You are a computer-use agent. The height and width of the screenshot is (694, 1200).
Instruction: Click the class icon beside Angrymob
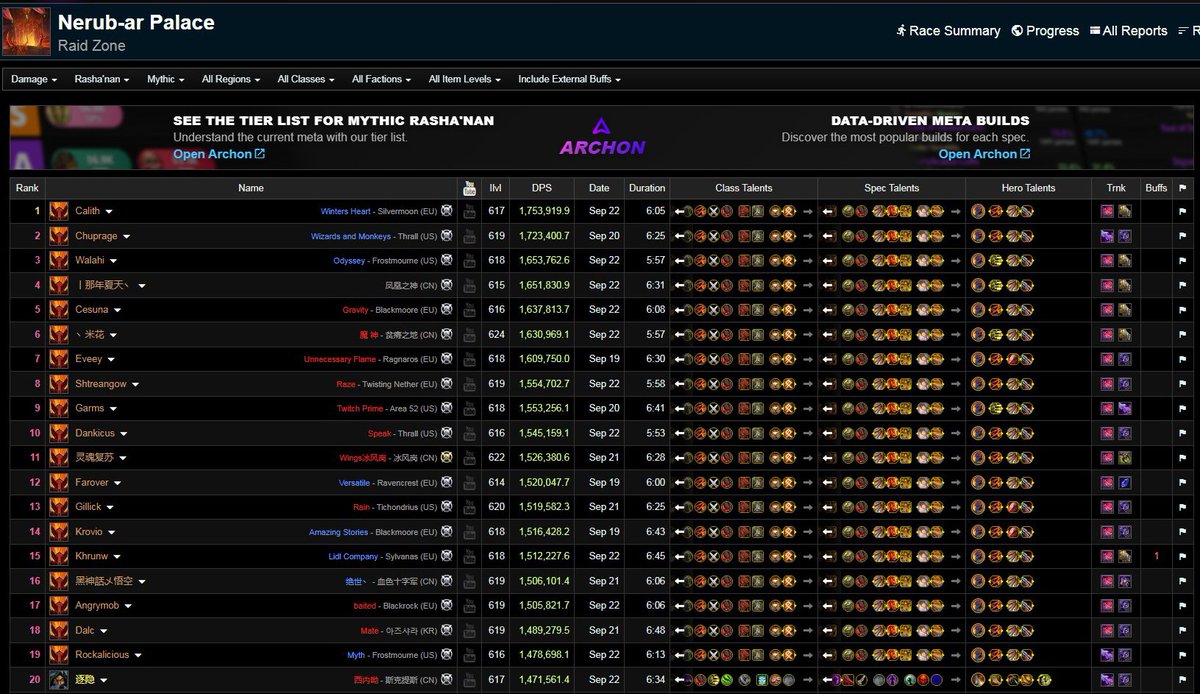coord(58,606)
